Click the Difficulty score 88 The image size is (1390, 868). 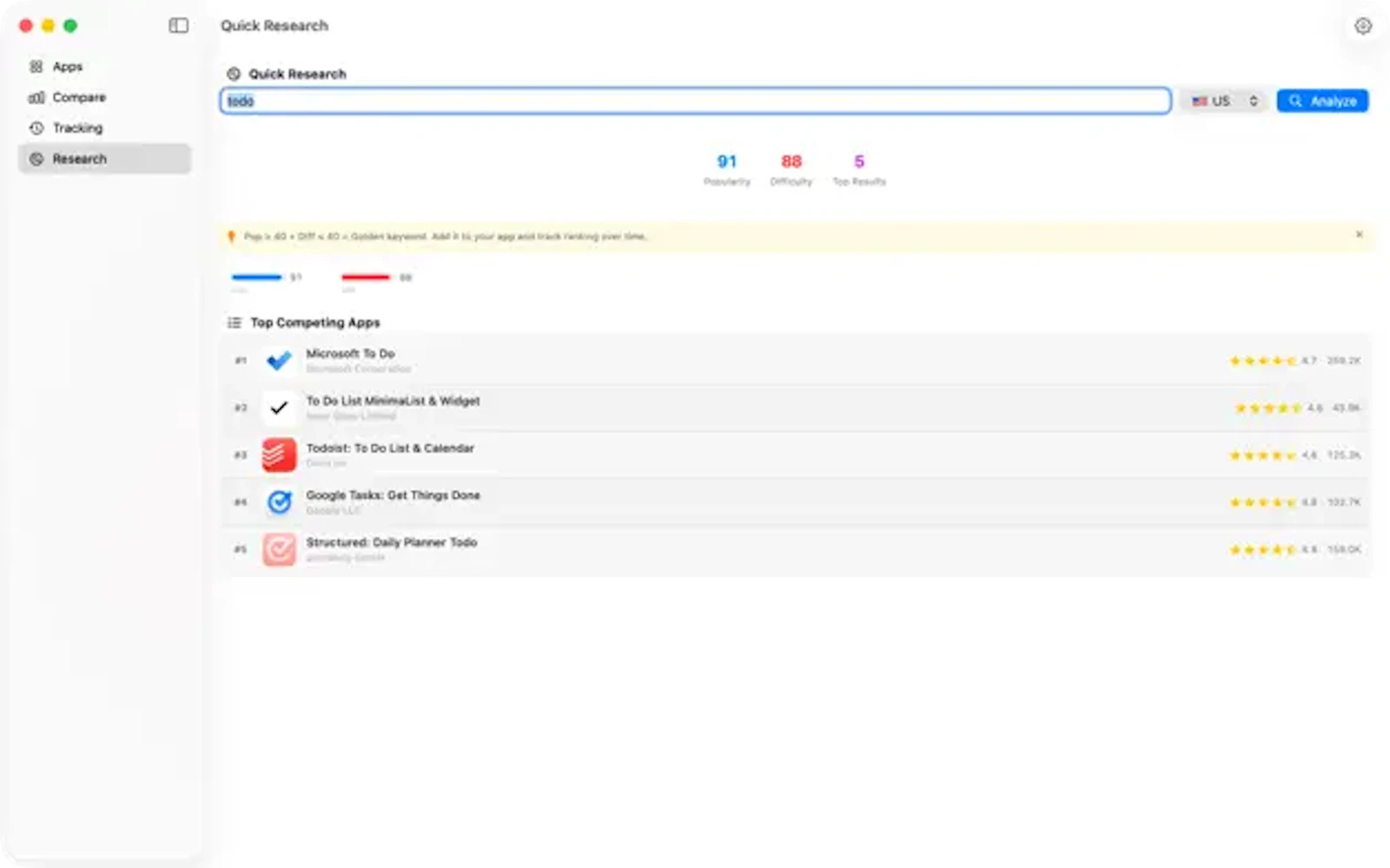pyautogui.click(x=791, y=162)
